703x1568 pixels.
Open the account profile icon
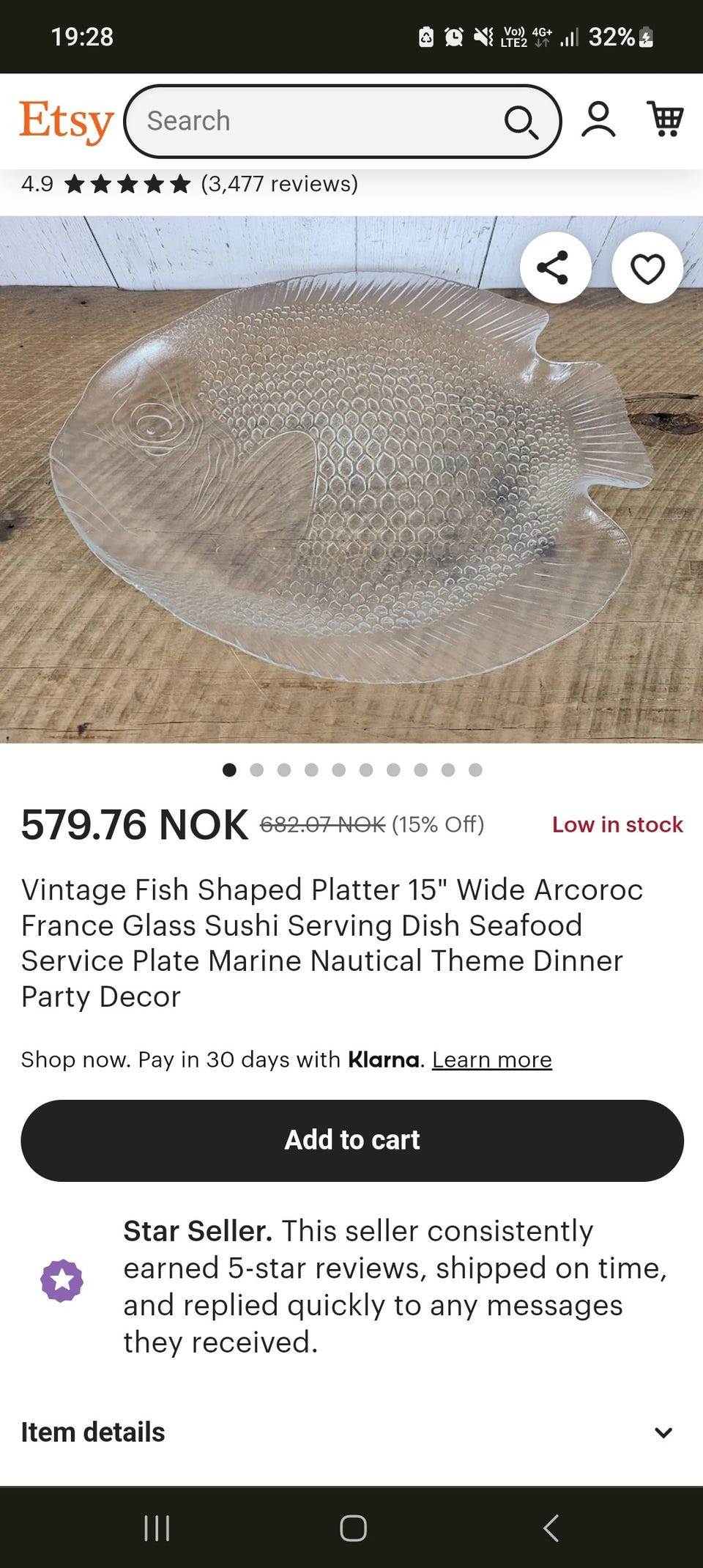[598, 119]
